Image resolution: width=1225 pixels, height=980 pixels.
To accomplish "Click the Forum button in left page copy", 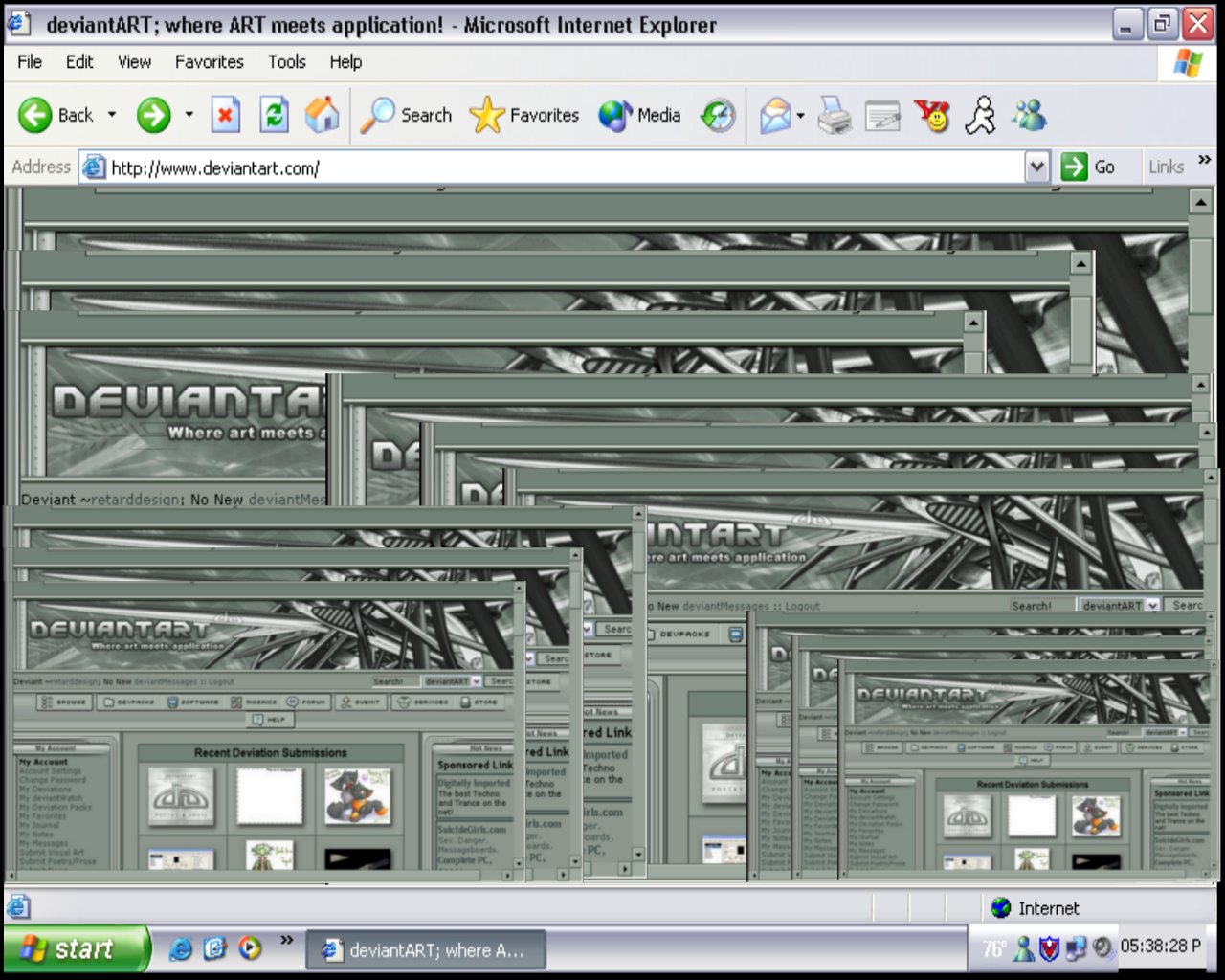I will coord(306,702).
